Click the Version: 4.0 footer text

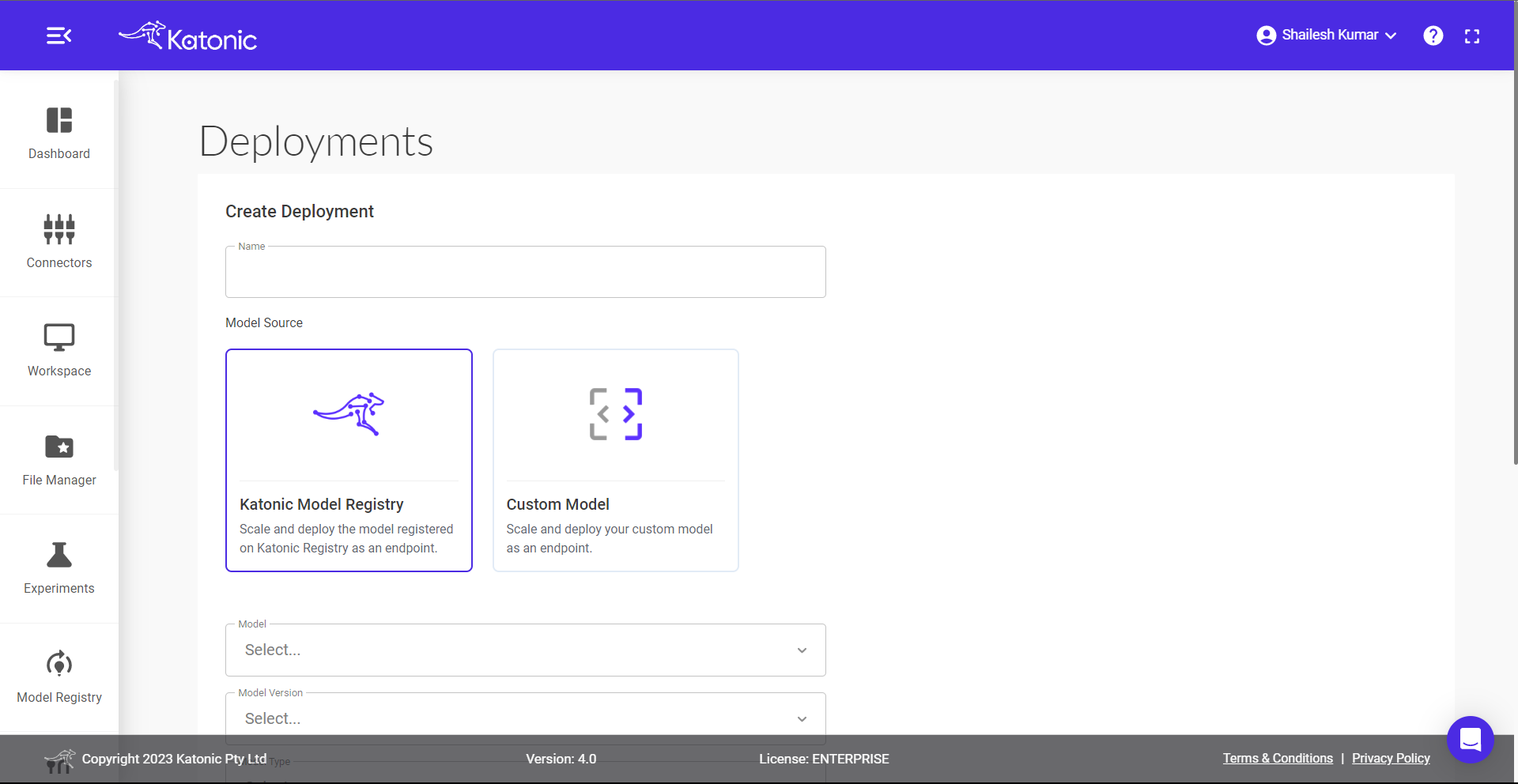pos(561,759)
